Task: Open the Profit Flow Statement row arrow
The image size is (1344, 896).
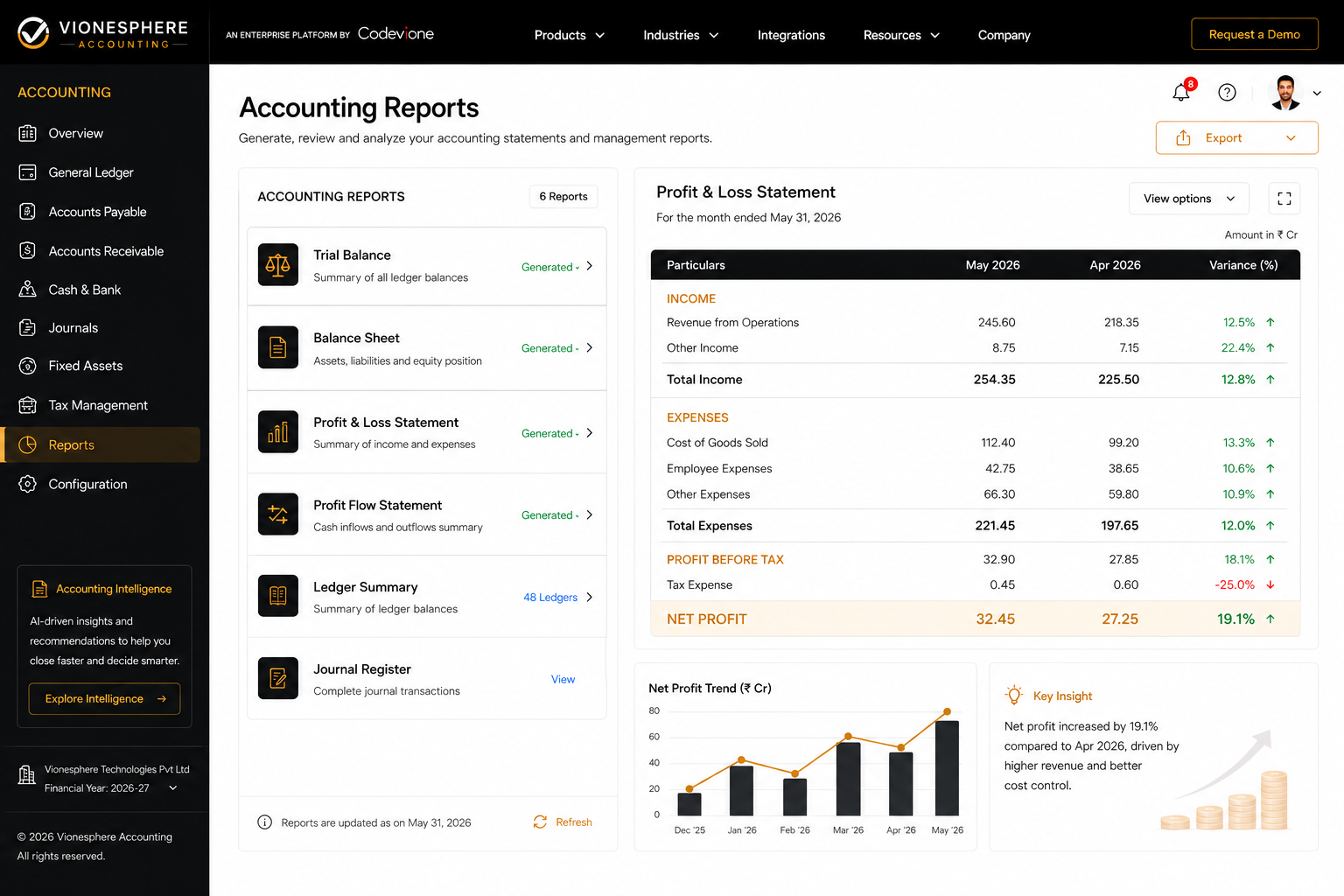Action: pyautogui.click(x=590, y=514)
